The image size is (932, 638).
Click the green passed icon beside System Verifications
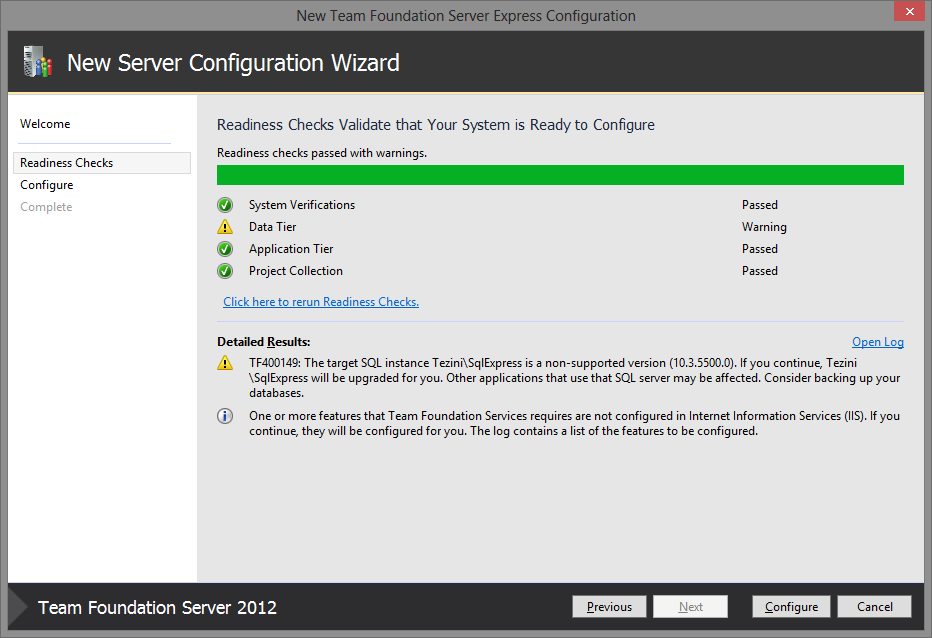(x=224, y=204)
